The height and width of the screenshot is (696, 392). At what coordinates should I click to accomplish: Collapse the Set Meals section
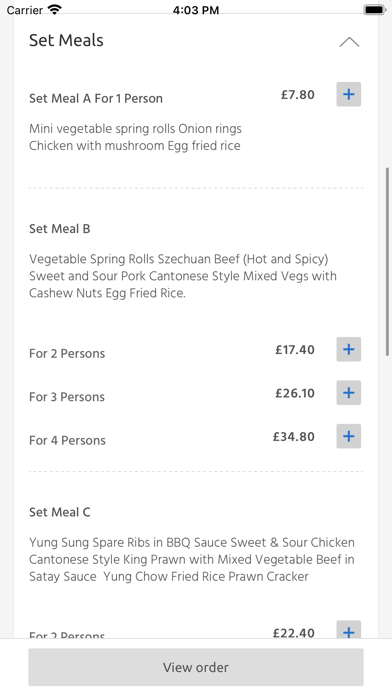pyautogui.click(x=349, y=42)
